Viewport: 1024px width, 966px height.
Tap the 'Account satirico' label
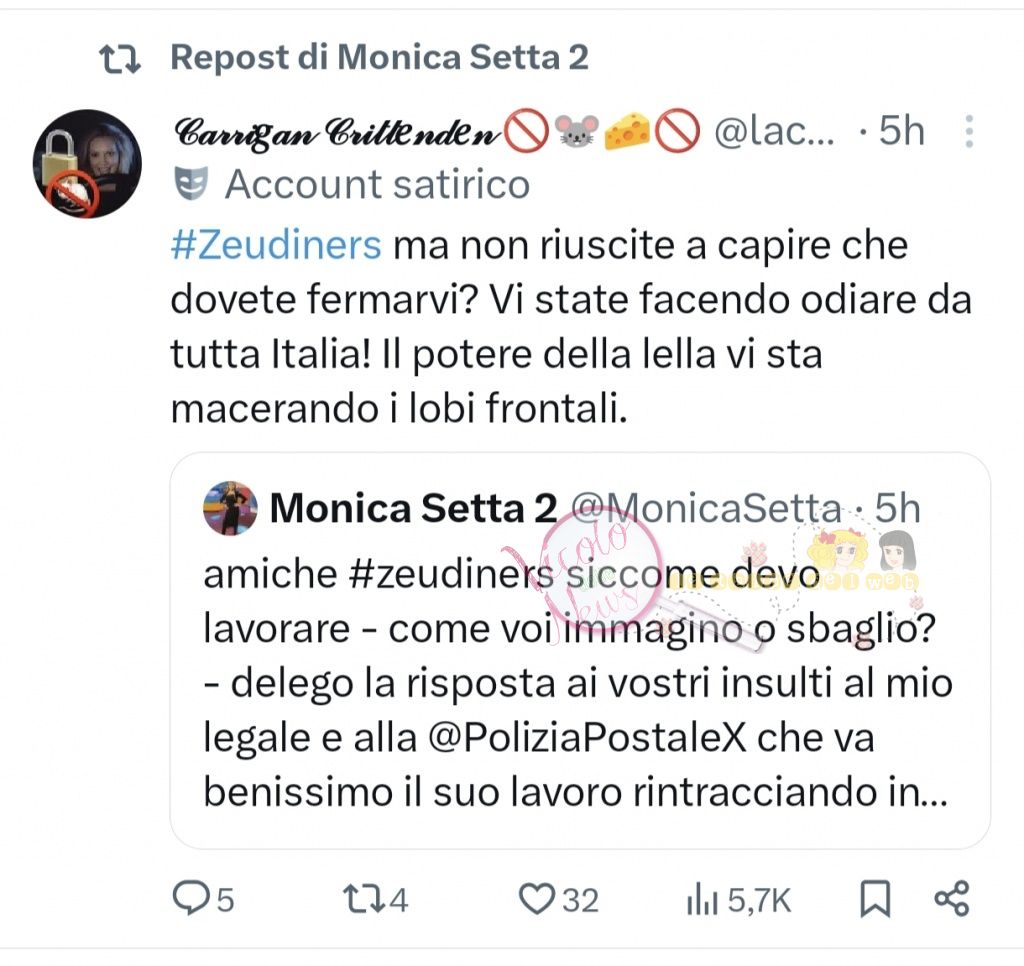click(x=377, y=184)
